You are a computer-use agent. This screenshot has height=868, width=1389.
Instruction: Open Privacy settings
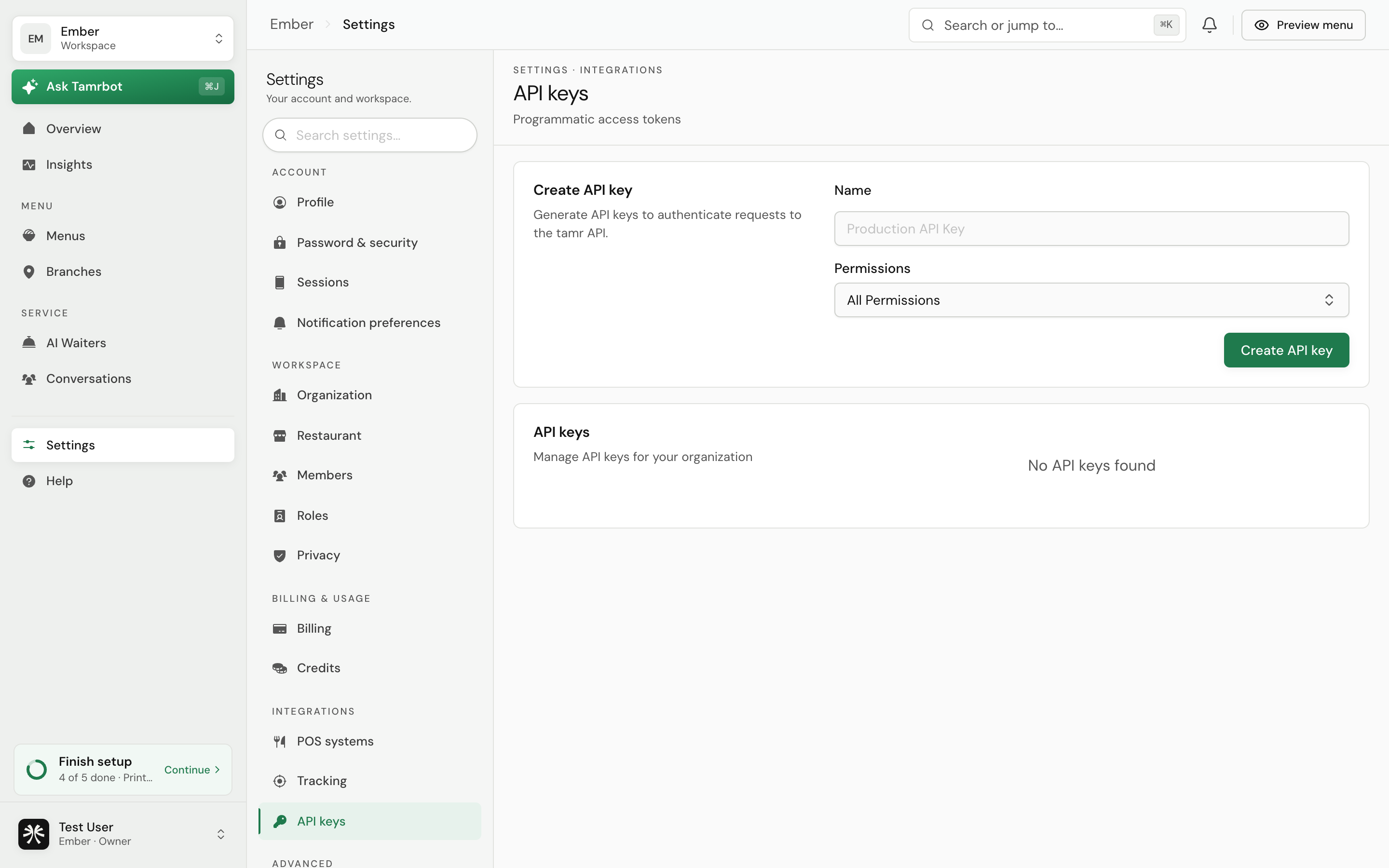pyautogui.click(x=369, y=555)
